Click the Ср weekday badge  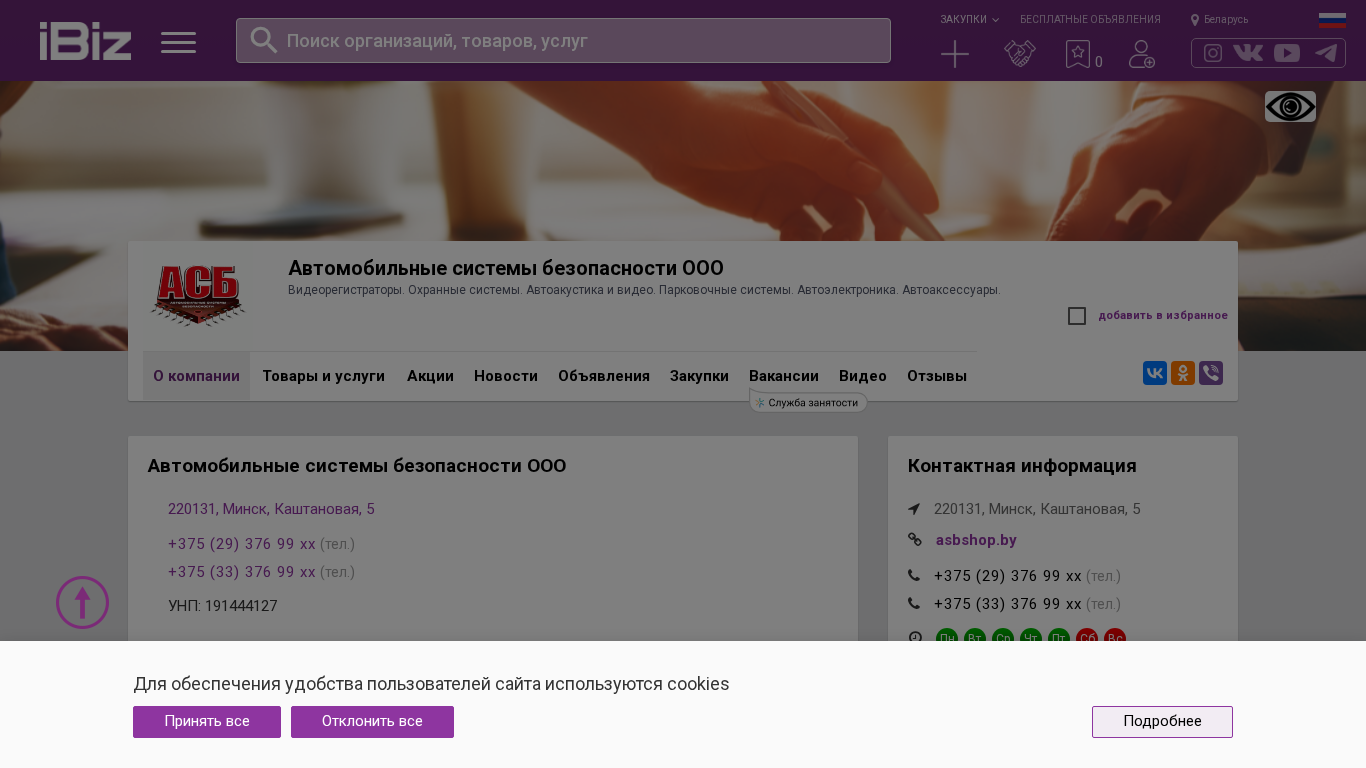1003,638
